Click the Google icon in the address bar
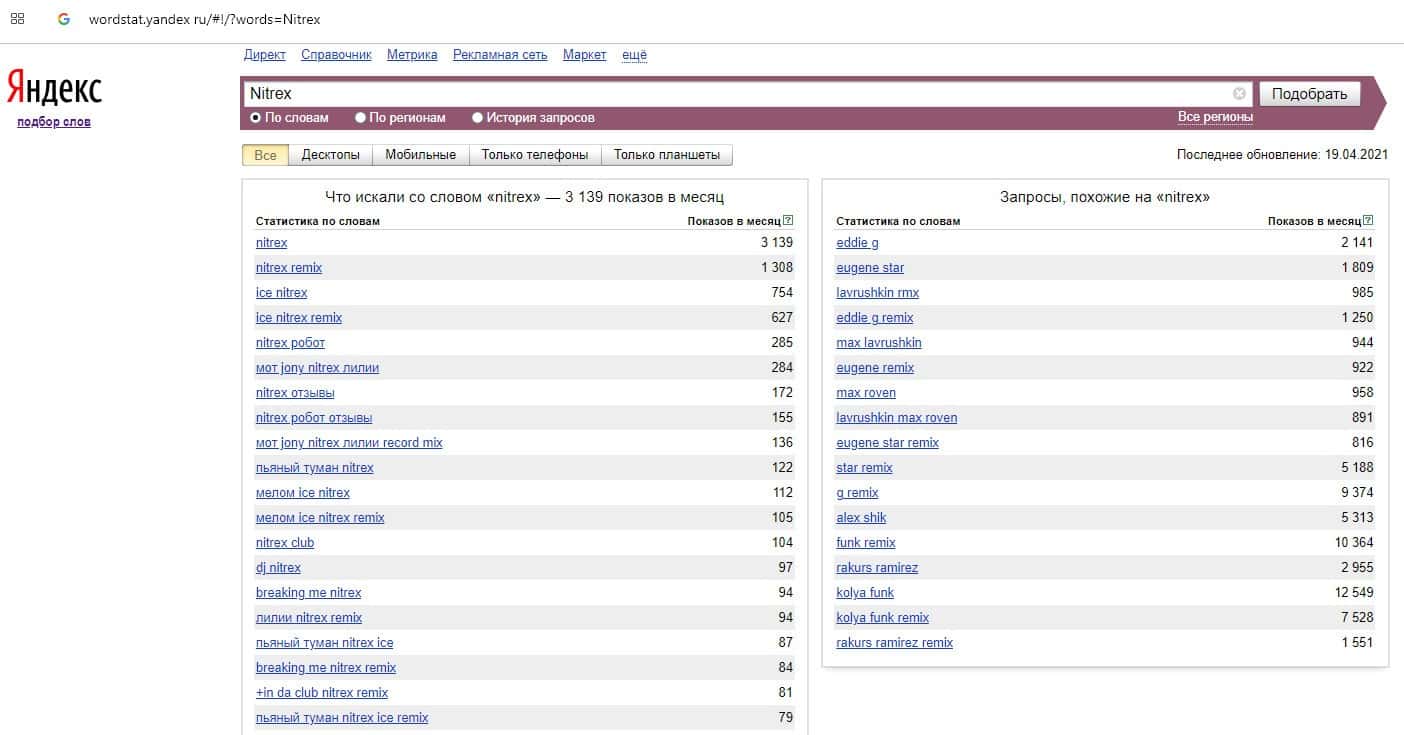The height and width of the screenshot is (735, 1404). click(64, 19)
